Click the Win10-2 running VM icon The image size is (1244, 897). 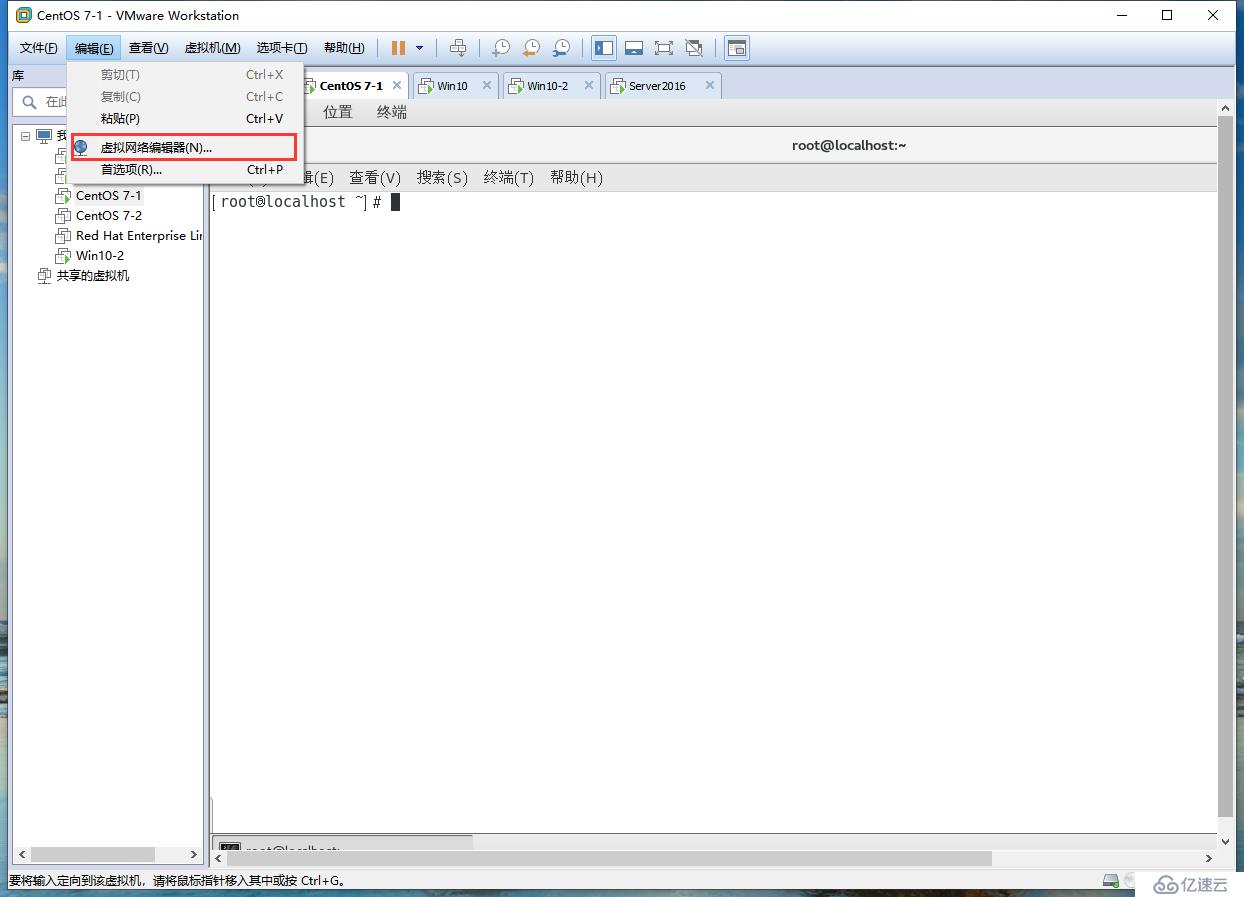63,256
